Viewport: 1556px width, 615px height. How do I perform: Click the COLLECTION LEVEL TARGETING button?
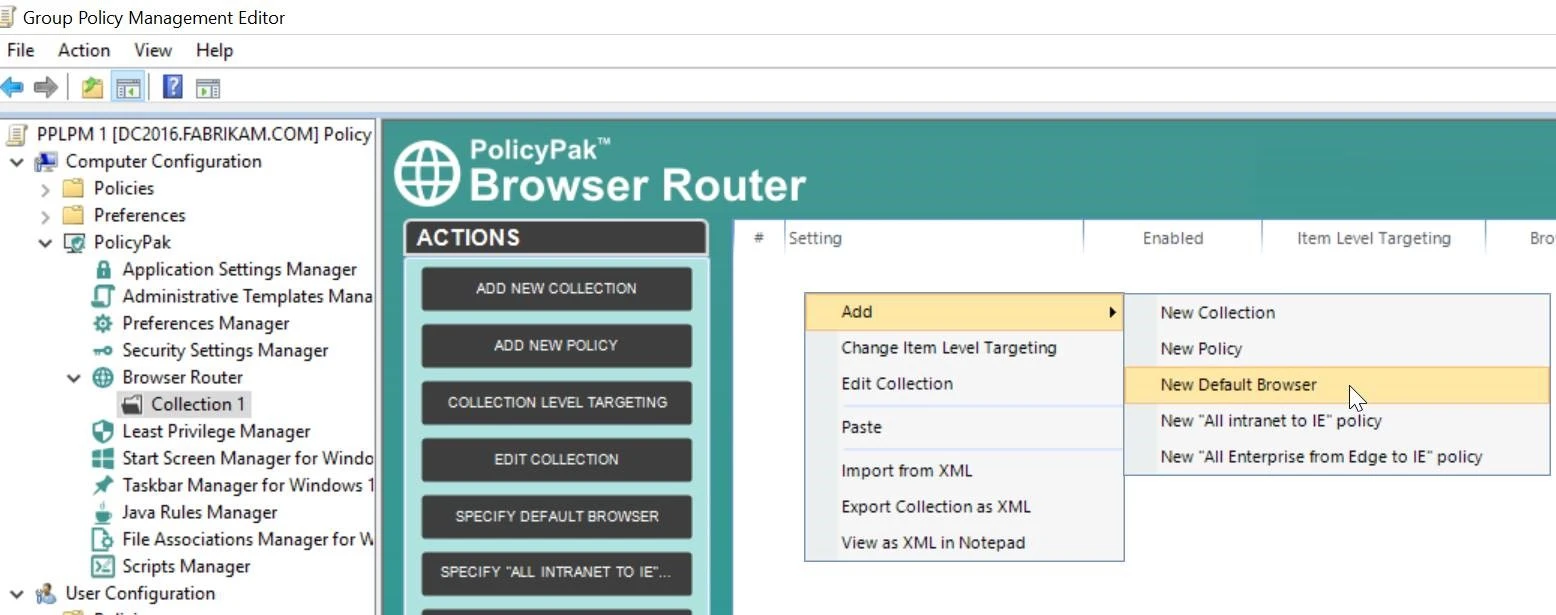(557, 402)
